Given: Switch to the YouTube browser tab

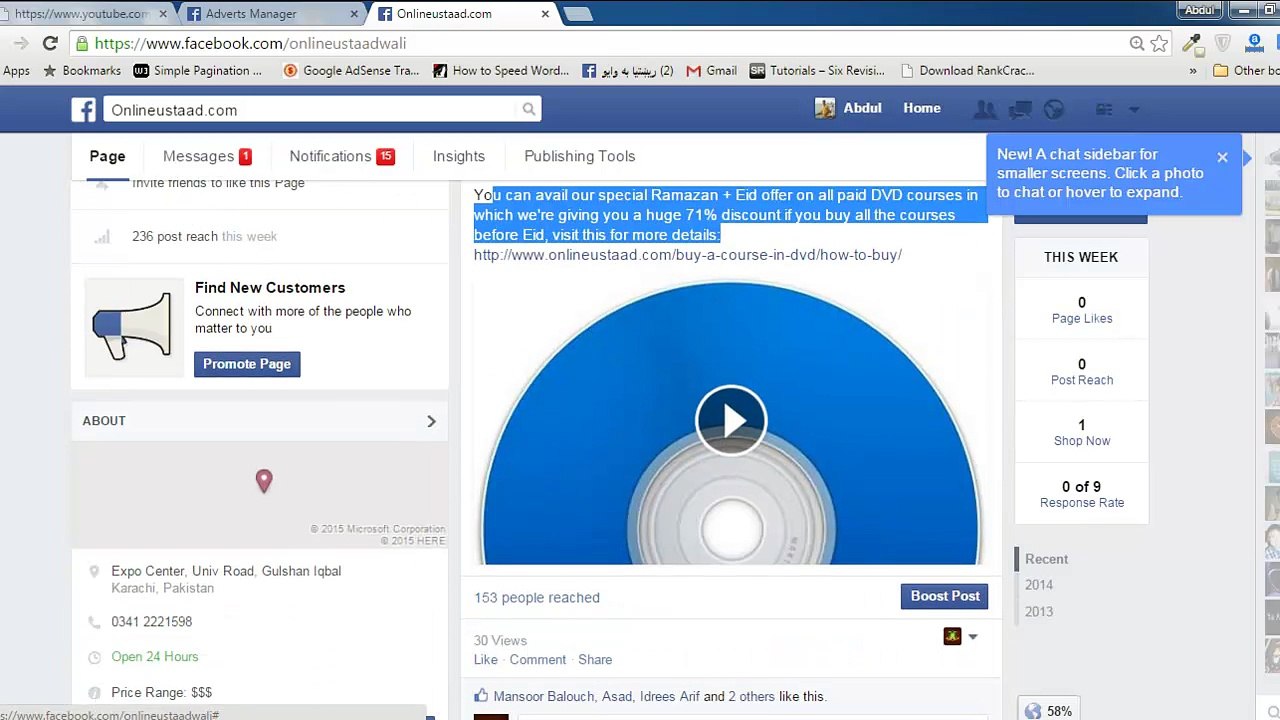Looking at the screenshot, I should point(80,14).
